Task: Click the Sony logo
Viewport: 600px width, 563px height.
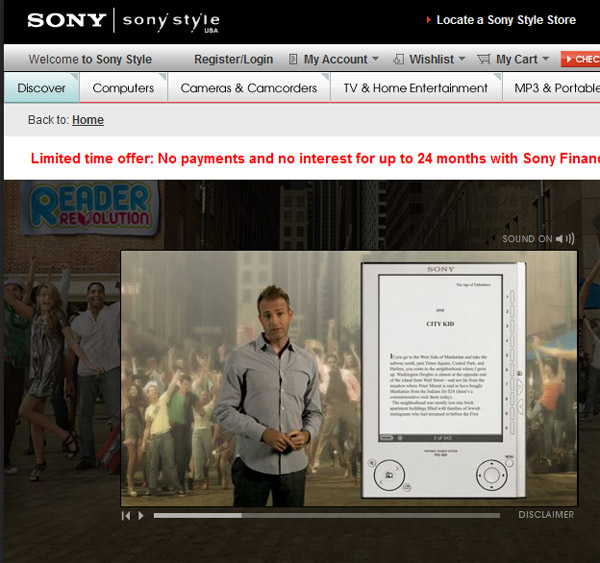Action: tap(67, 20)
